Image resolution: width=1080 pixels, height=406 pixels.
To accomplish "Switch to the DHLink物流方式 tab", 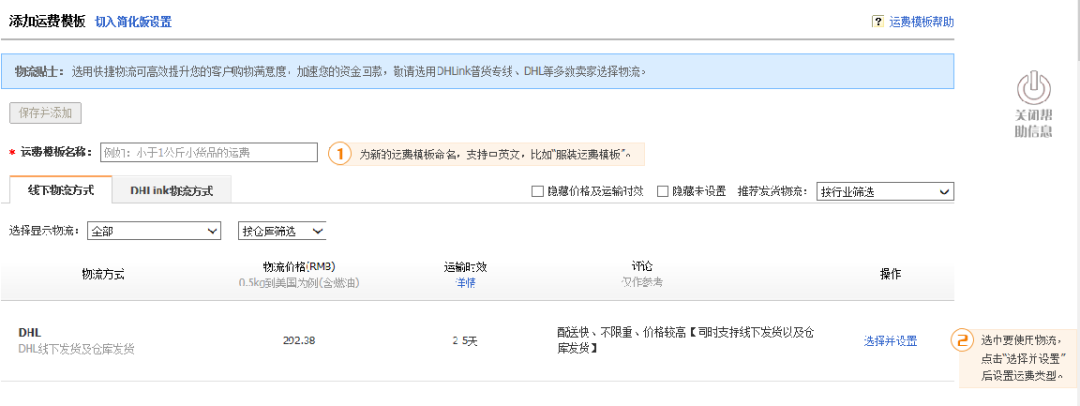I will tap(172, 191).
